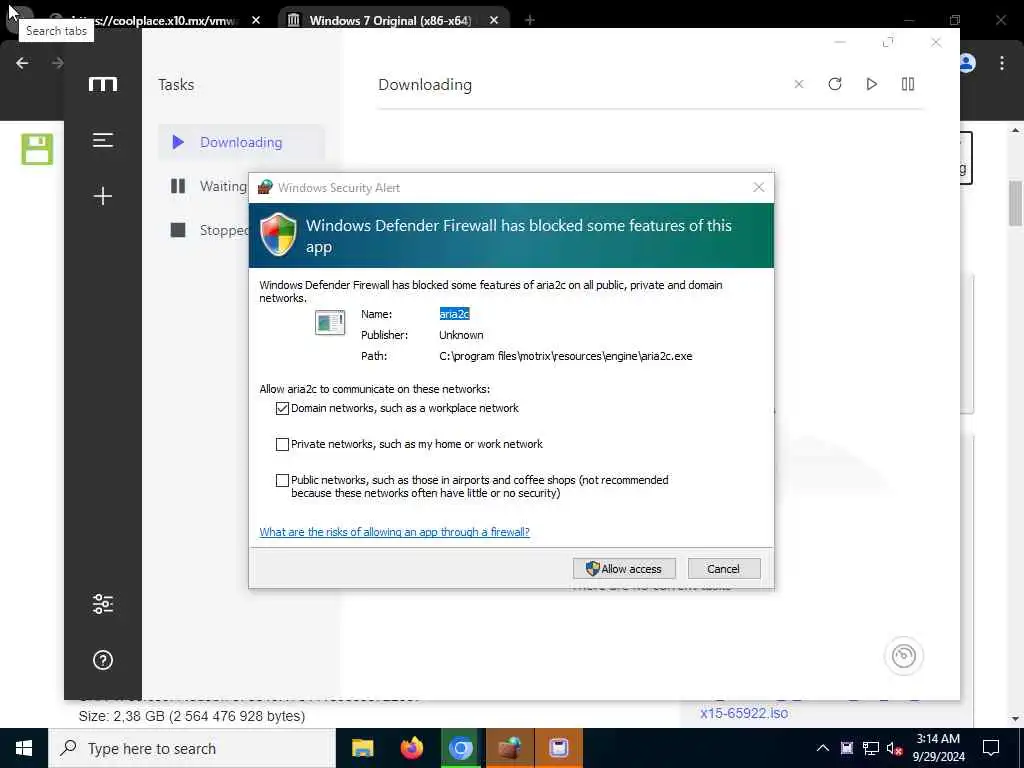Open the taskbar clock and date

938,748
